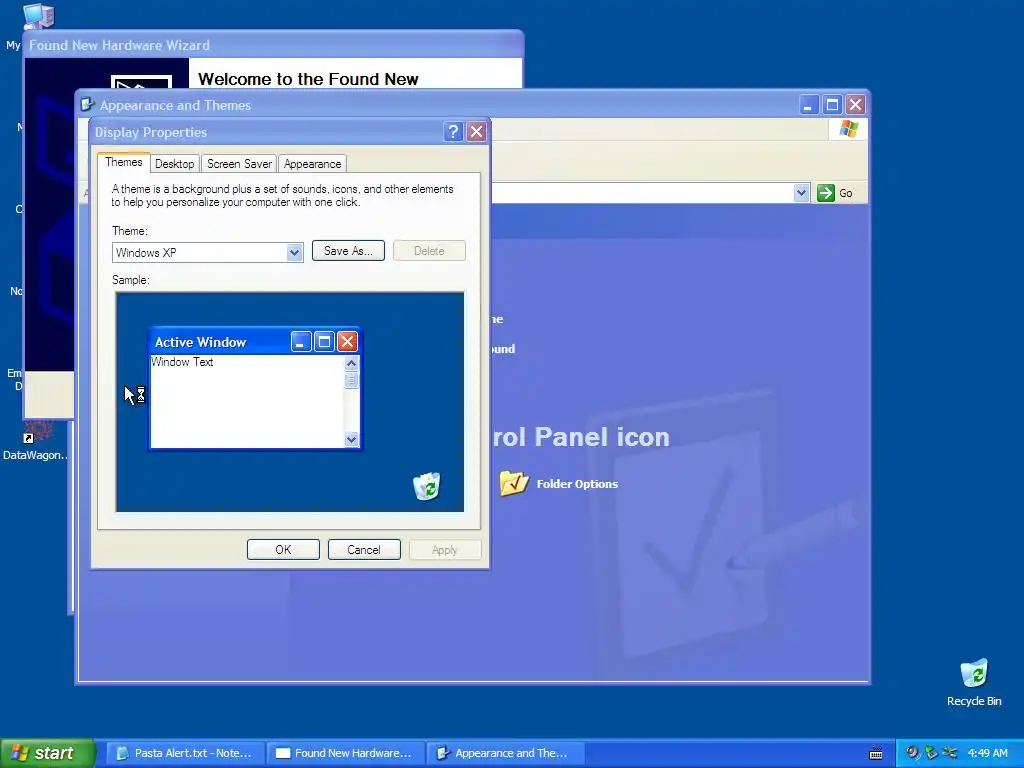Click the Windows flag logo icon

[x=848, y=129]
